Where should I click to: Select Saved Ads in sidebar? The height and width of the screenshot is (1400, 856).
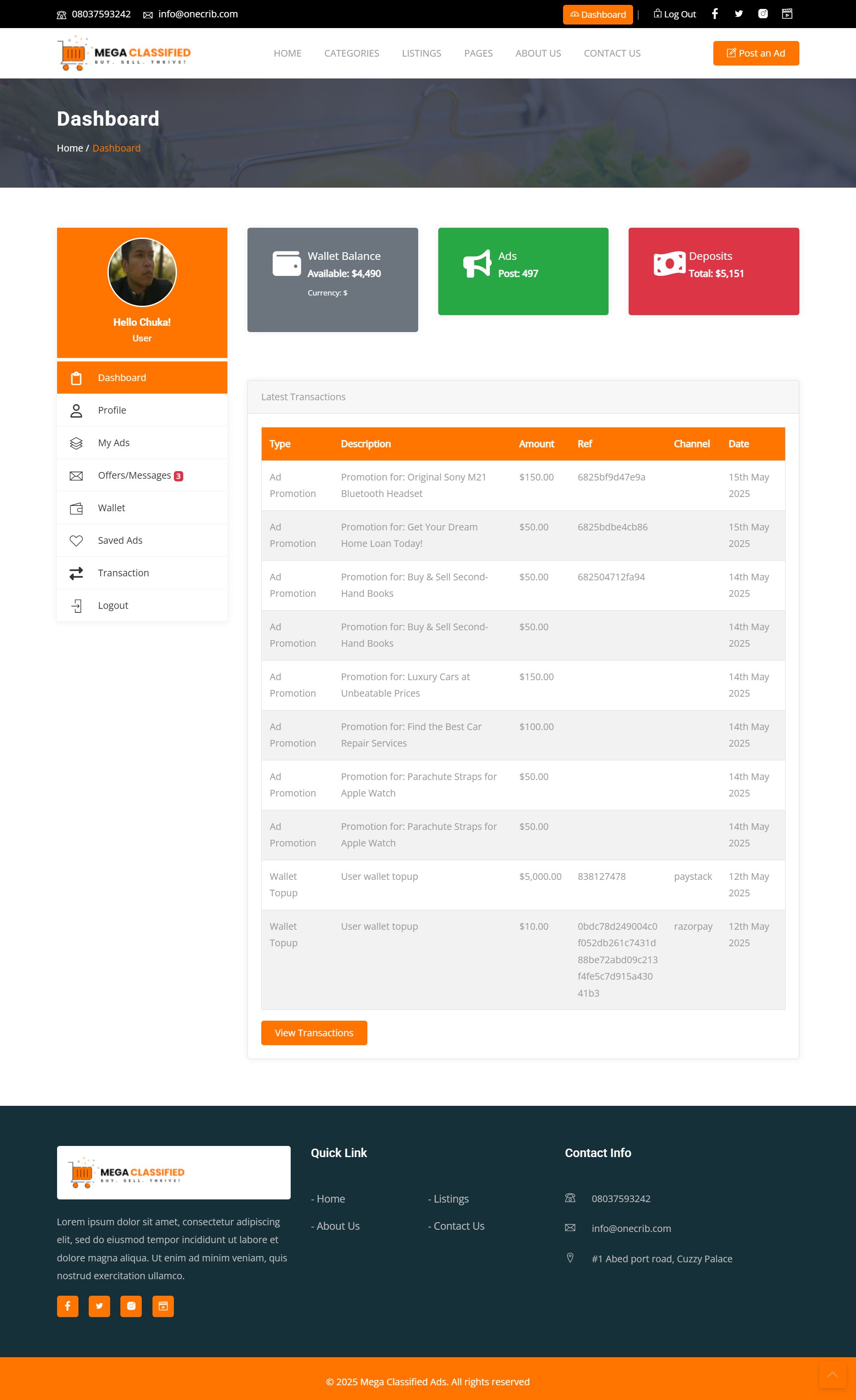[120, 540]
